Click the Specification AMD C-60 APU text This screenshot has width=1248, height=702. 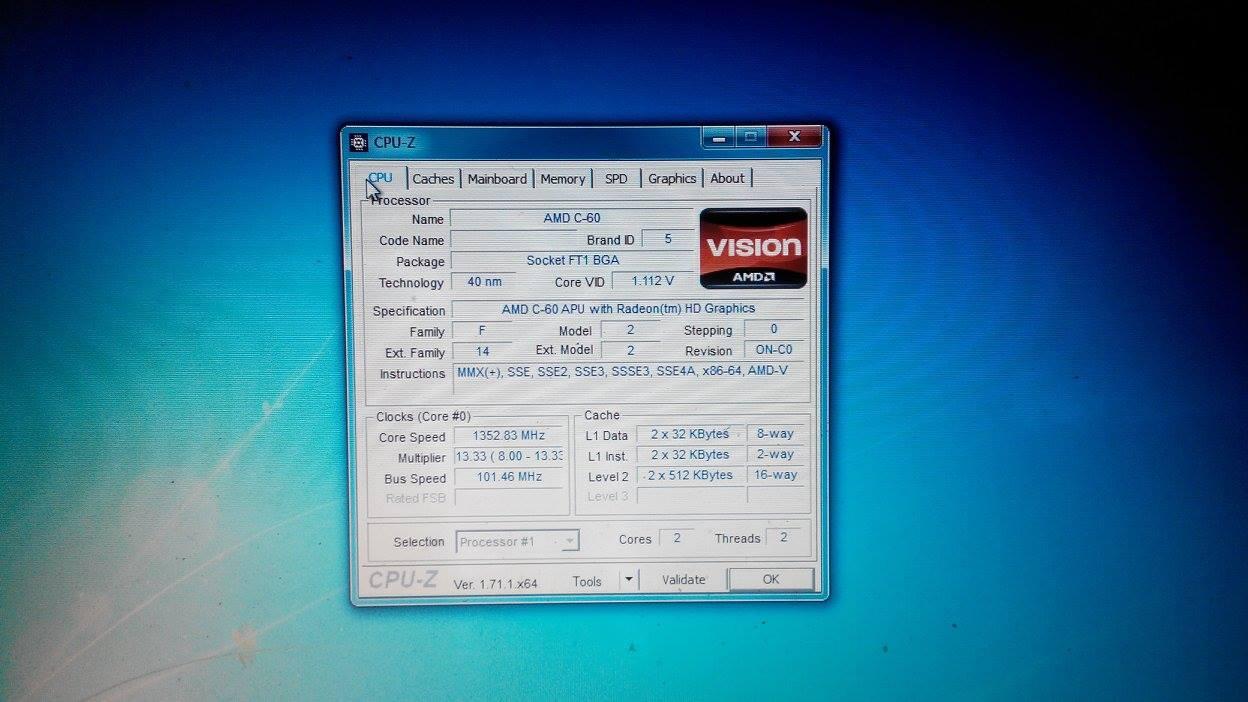point(628,309)
